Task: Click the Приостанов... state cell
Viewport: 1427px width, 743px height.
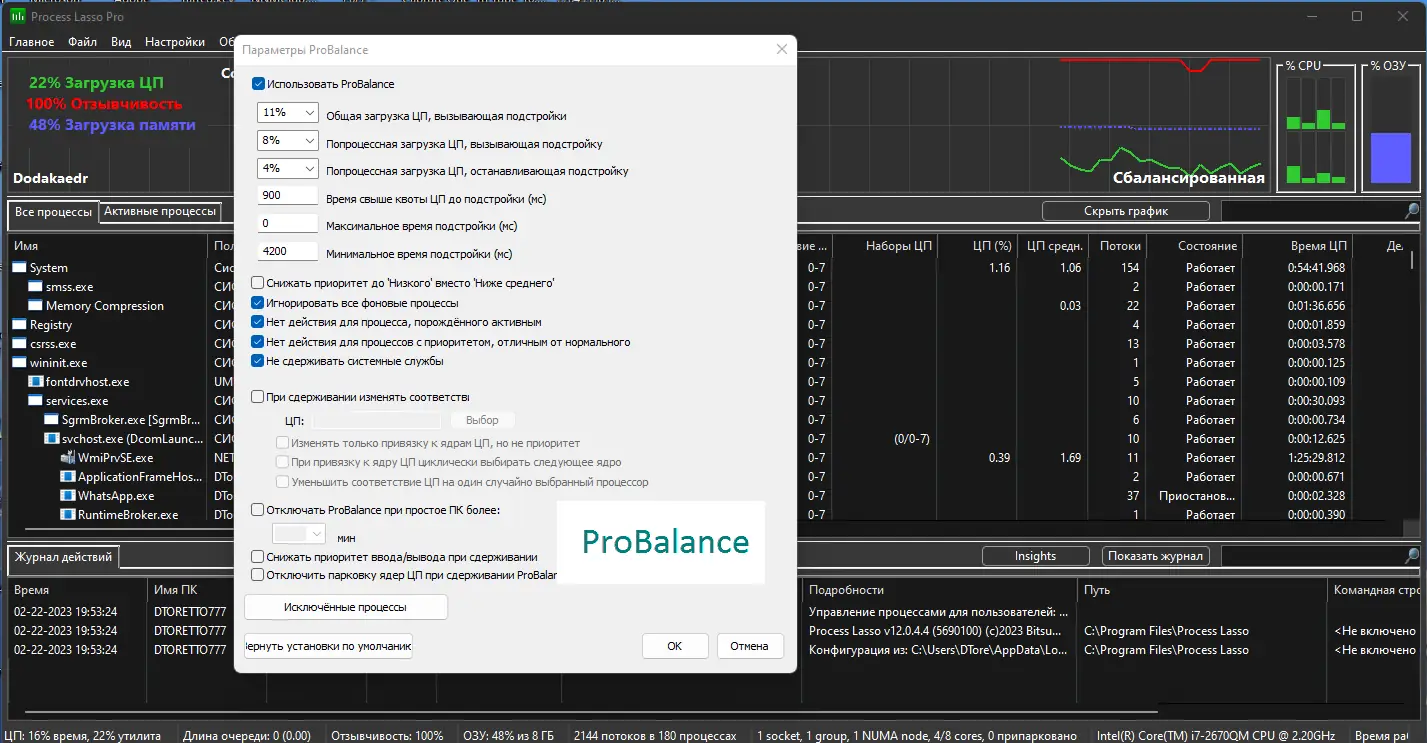Action: coord(1197,496)
